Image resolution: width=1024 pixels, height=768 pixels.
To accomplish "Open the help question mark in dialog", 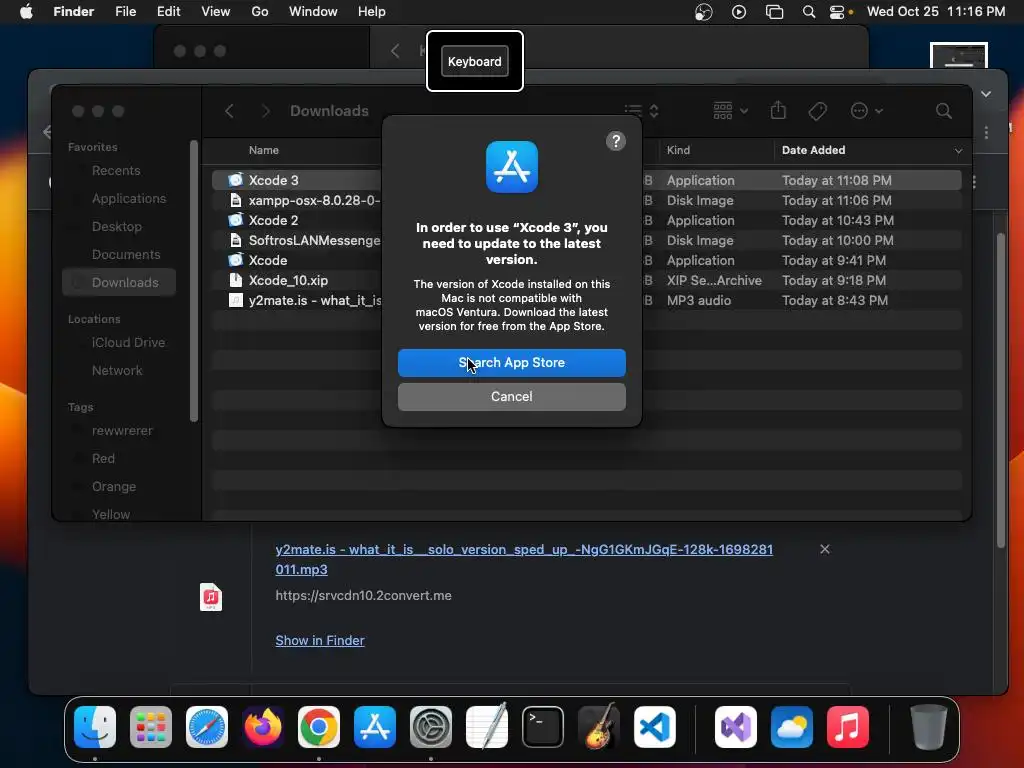I will 616,141.
